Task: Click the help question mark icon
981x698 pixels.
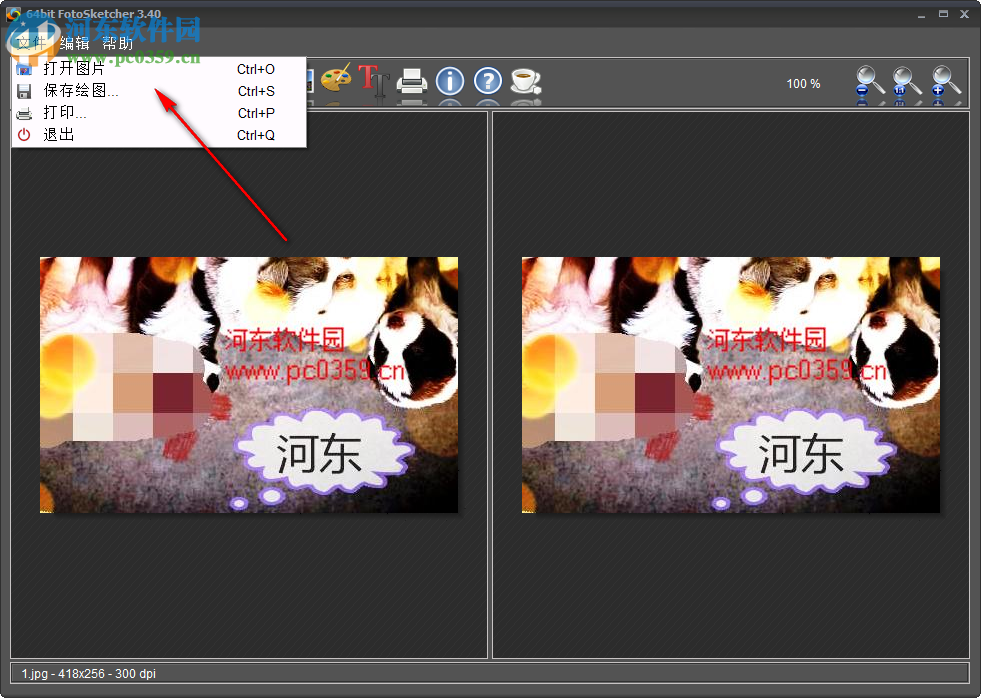Action: 488,82
